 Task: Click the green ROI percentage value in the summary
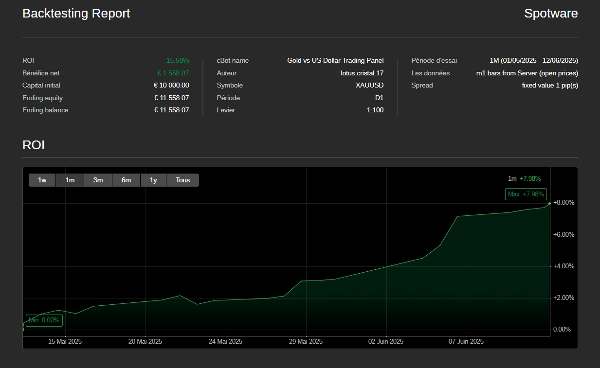click(x=178, y=60)
